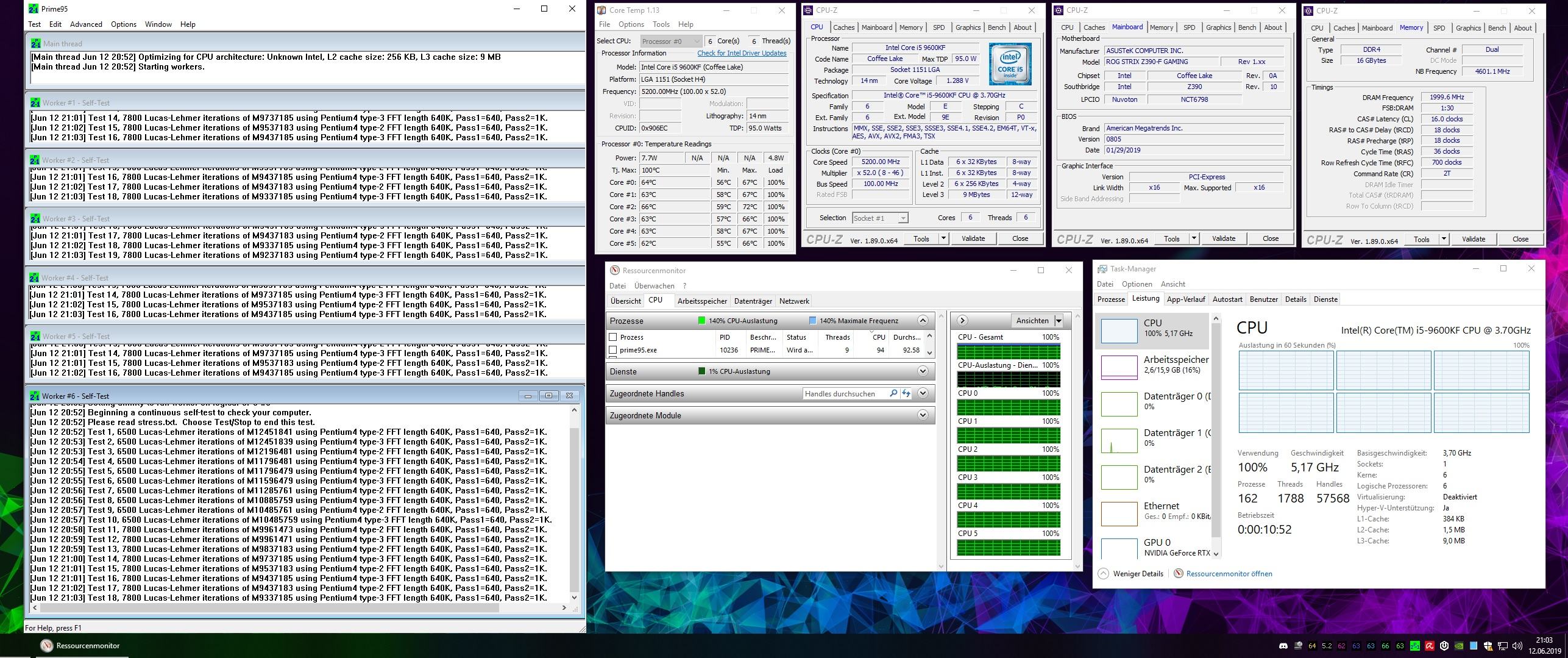Click the Prime95 title bar app icon

click(34, 9)
